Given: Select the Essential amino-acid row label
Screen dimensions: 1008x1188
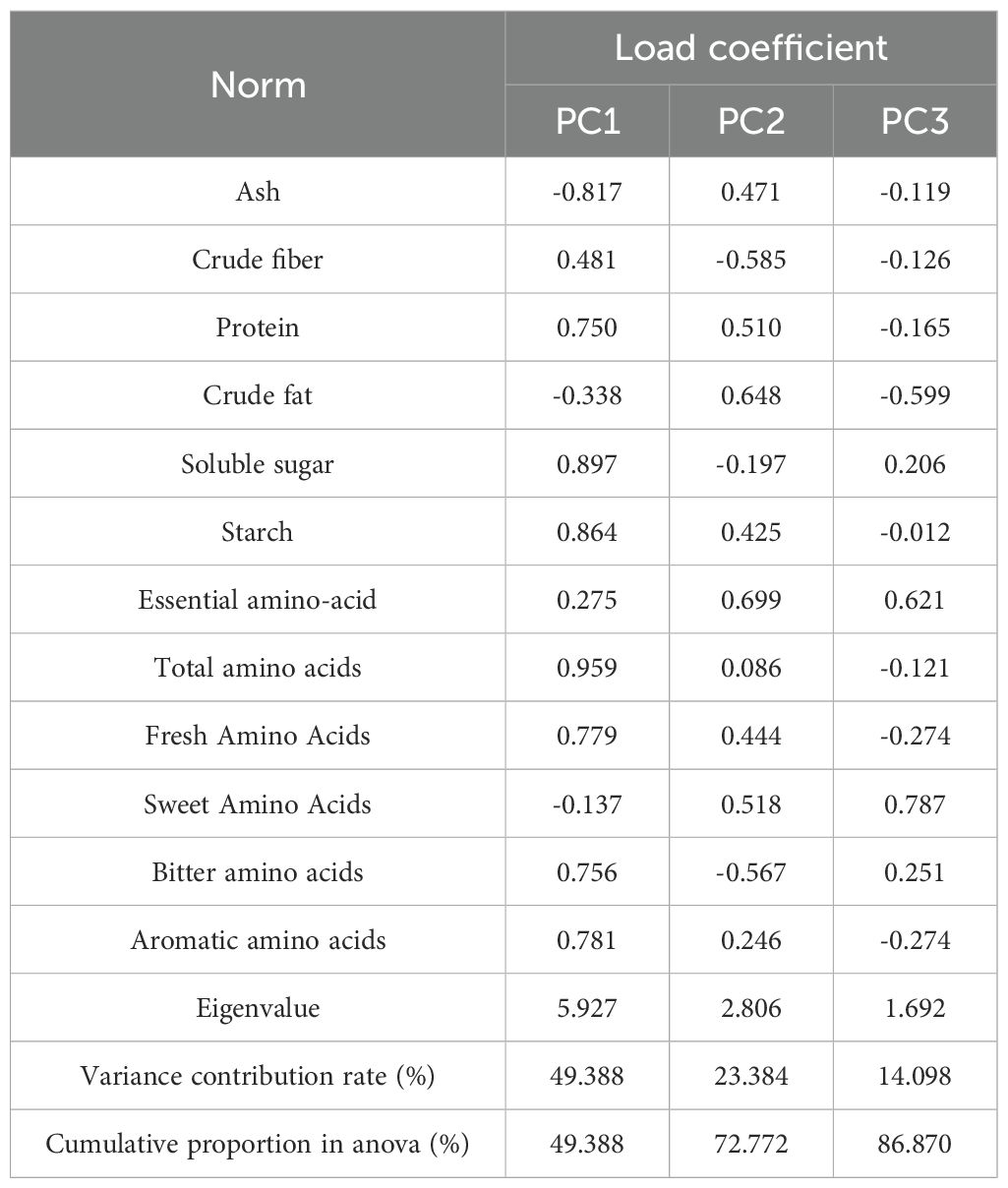Looking at the screenshot, I should (258, 600).
